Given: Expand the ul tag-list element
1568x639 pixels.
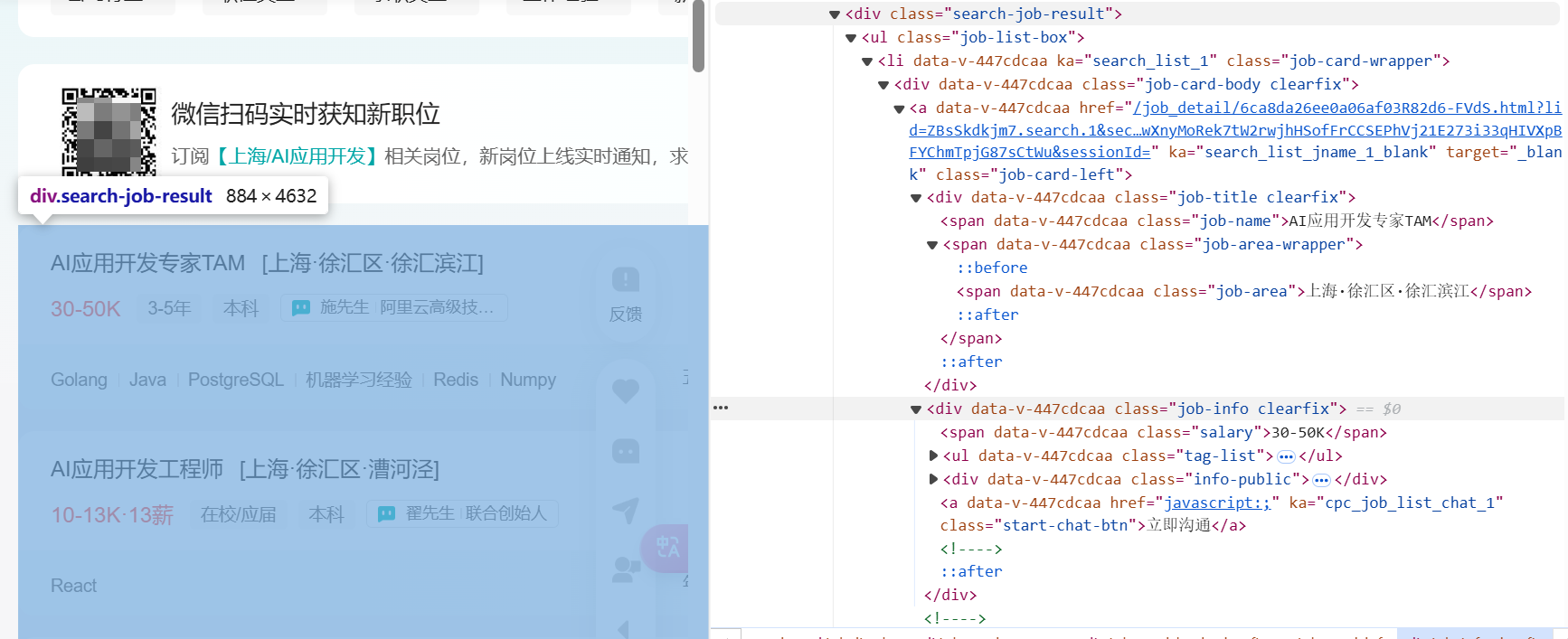Looking at the screenshot, I should pos(933,456).
